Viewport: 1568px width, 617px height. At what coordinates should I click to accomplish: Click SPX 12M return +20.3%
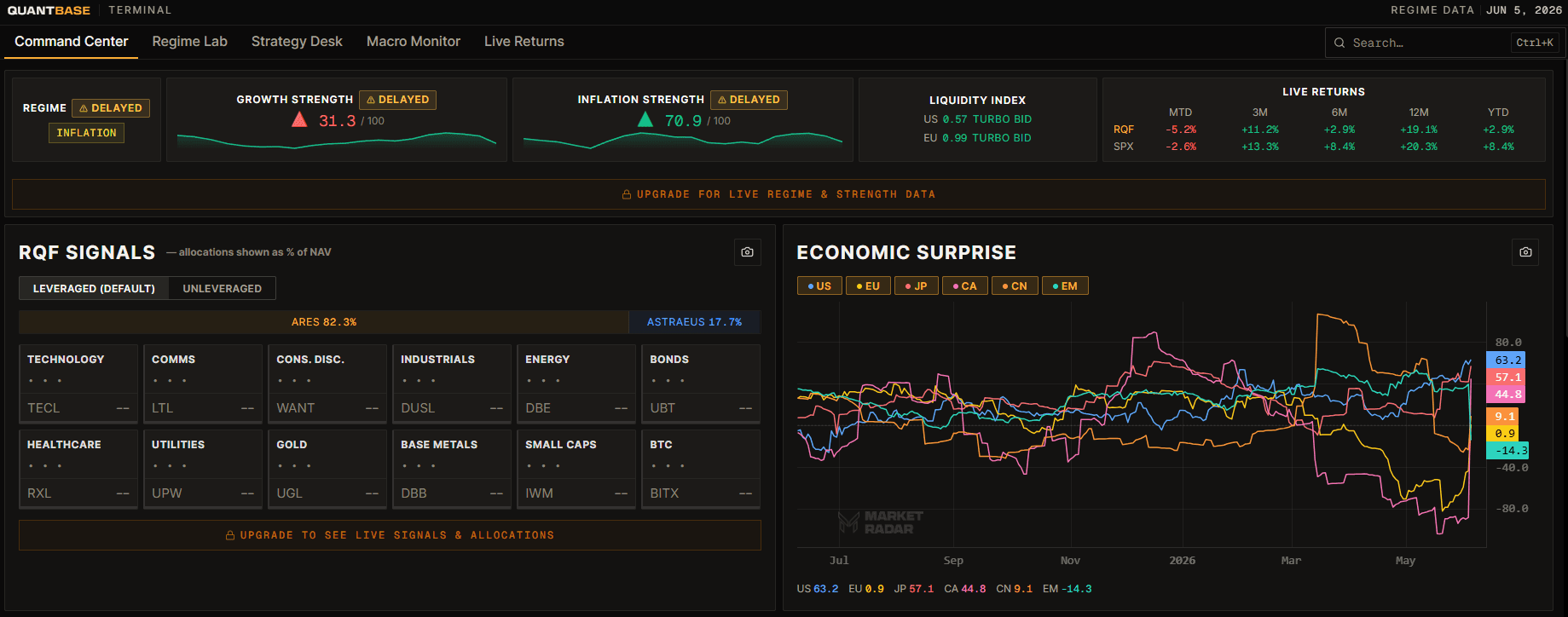pos(1419,147)
